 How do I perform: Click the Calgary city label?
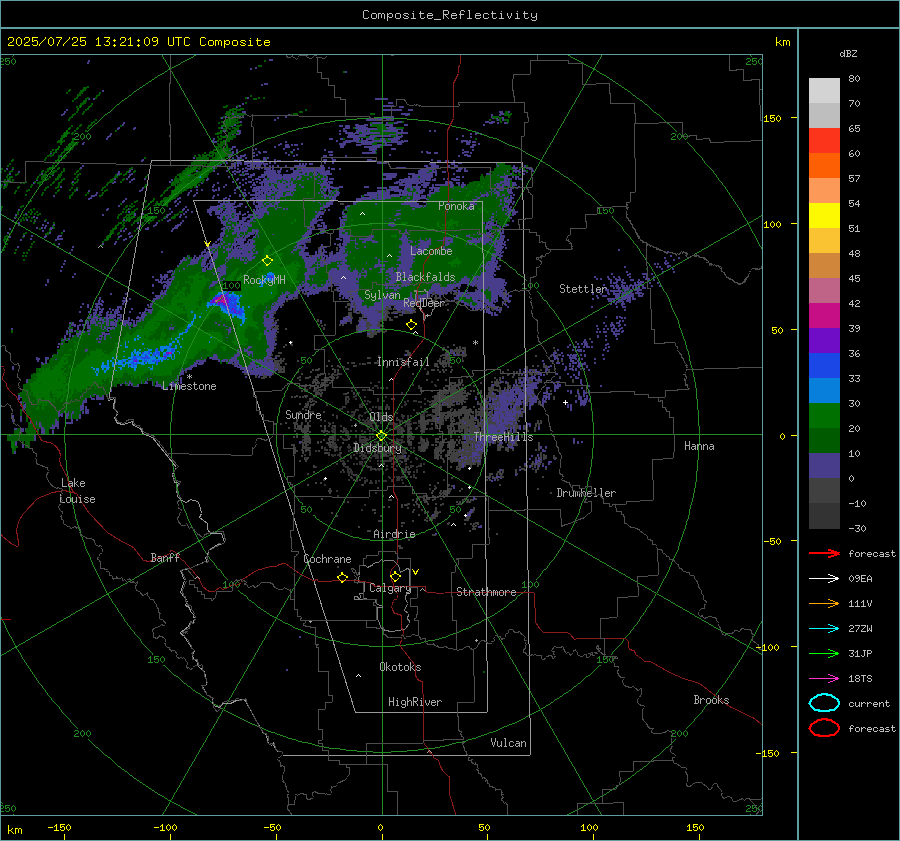390,588
